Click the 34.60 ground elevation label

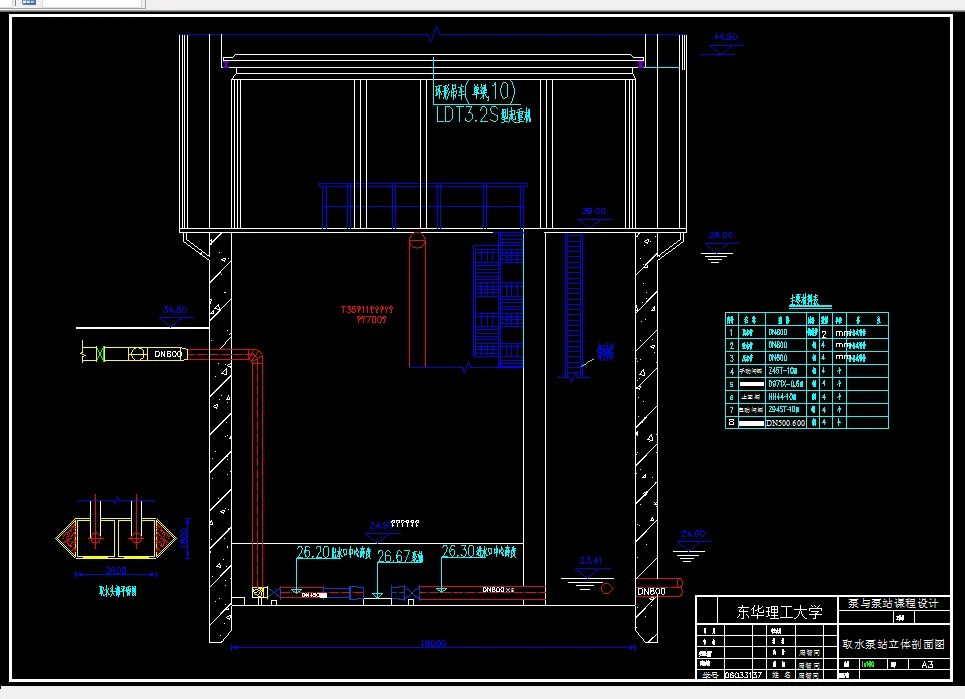[175, 310]
